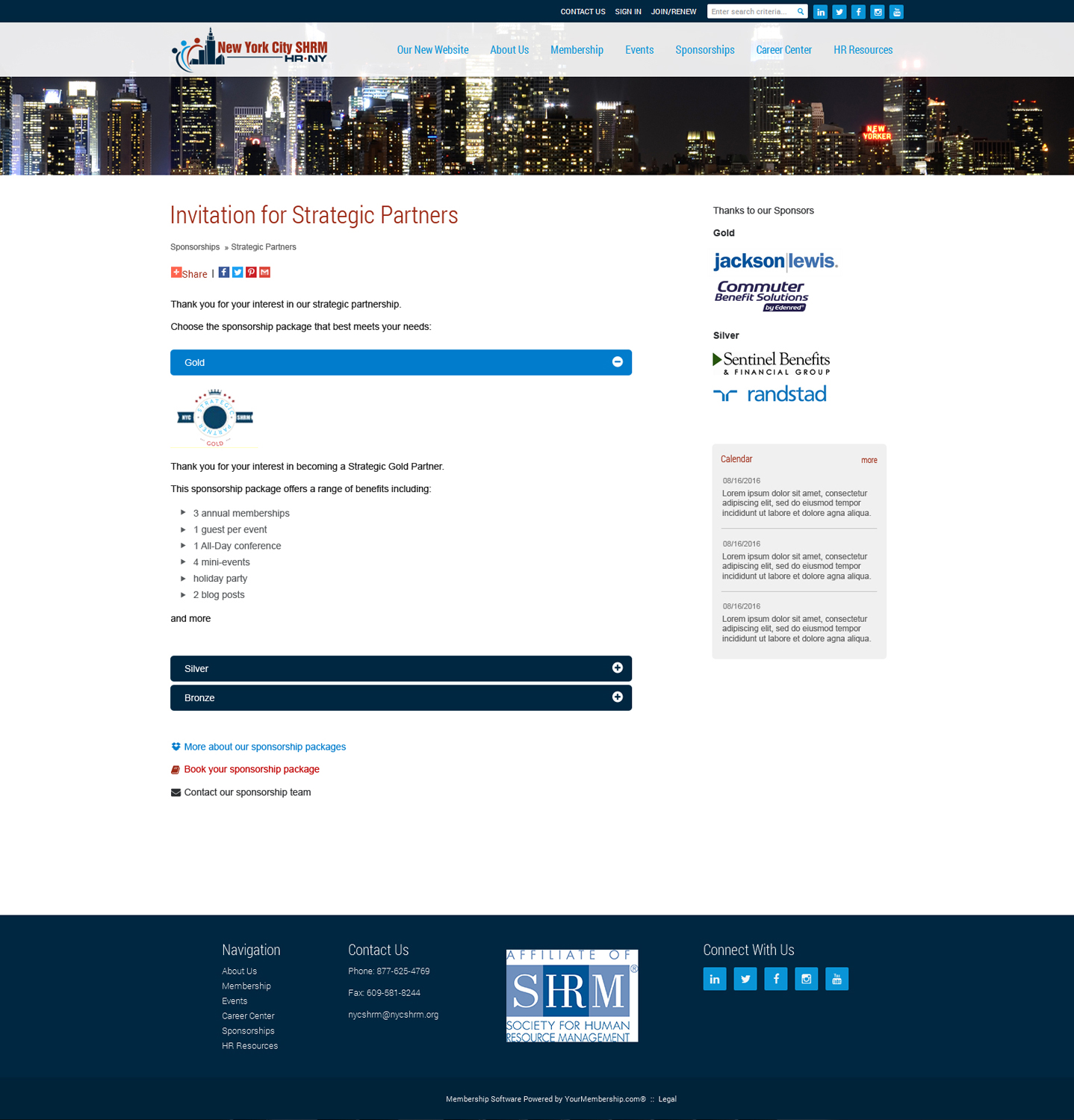This screenshot has width=1074, height=1120.
Task: Click JOIN/RENEW in the top bar
Action: point(674,12)
